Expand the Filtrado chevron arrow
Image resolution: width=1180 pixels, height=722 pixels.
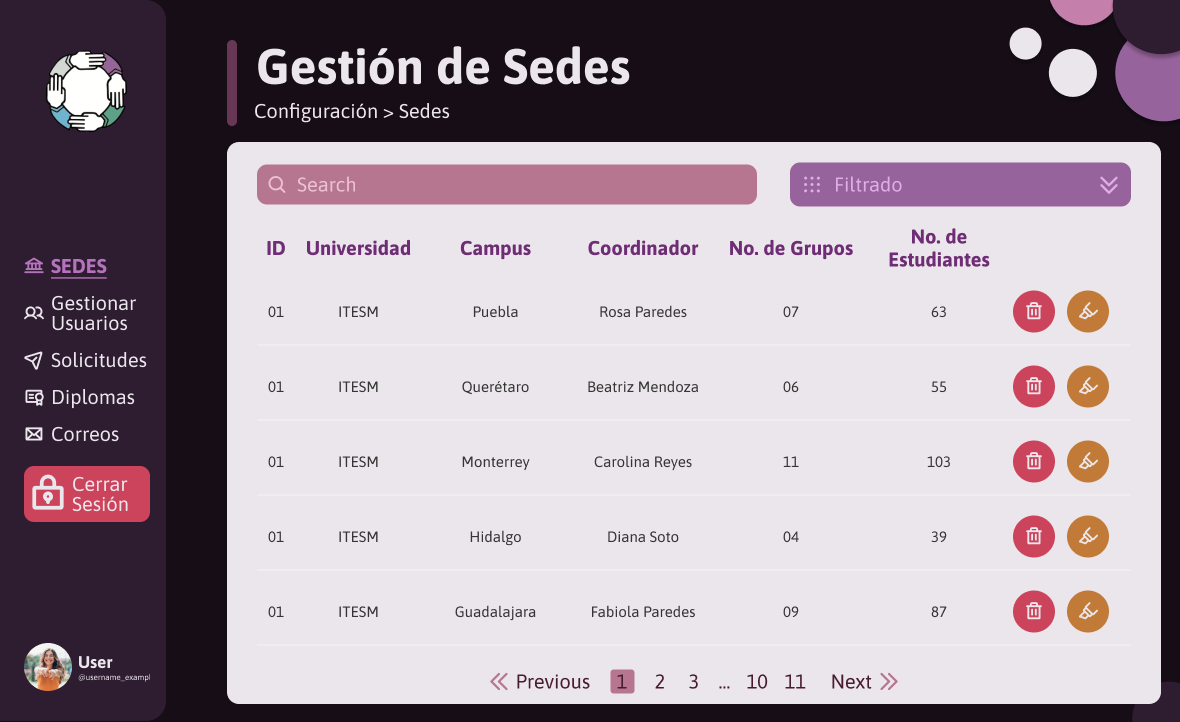(x=1108, y=185)
